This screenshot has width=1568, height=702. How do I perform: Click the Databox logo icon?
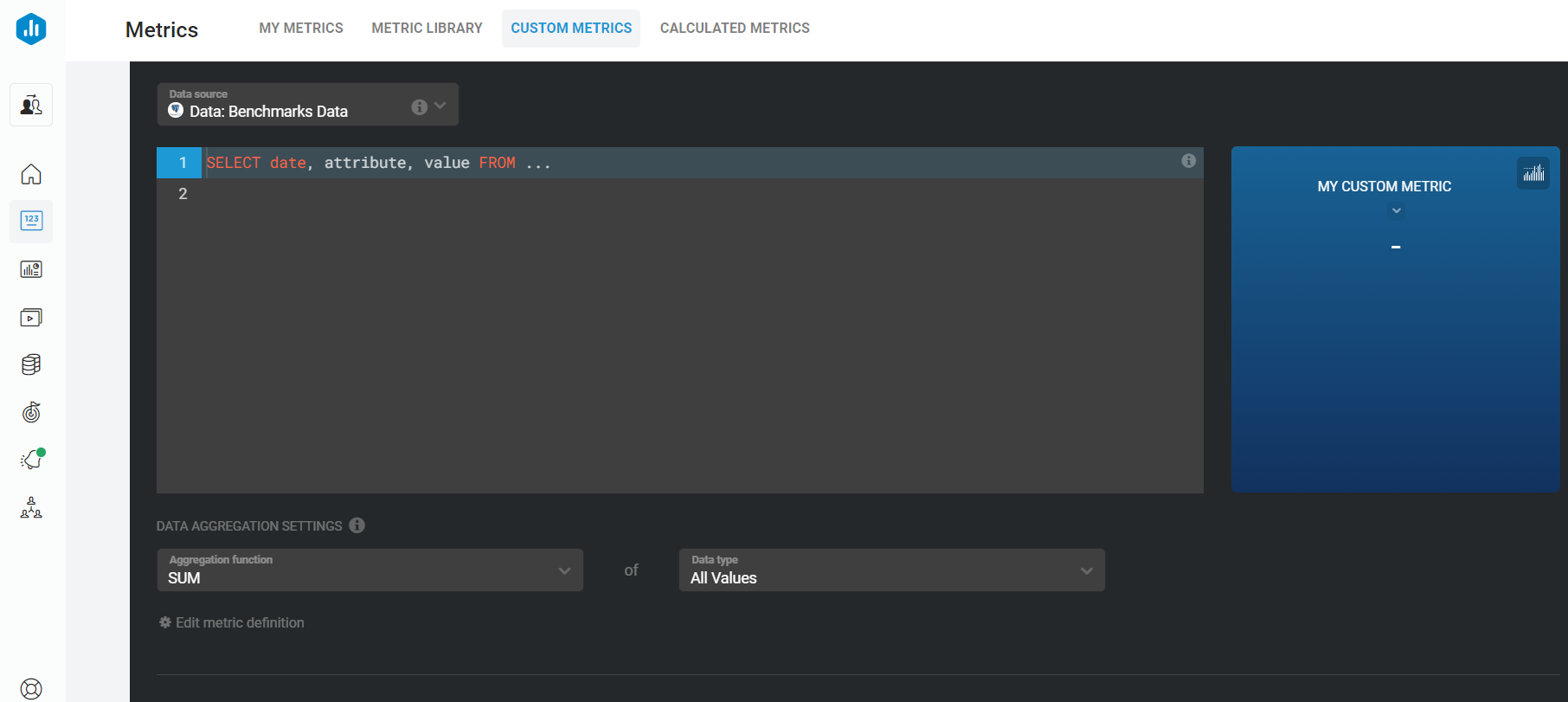pyautogui.click(x=31, y=29)
